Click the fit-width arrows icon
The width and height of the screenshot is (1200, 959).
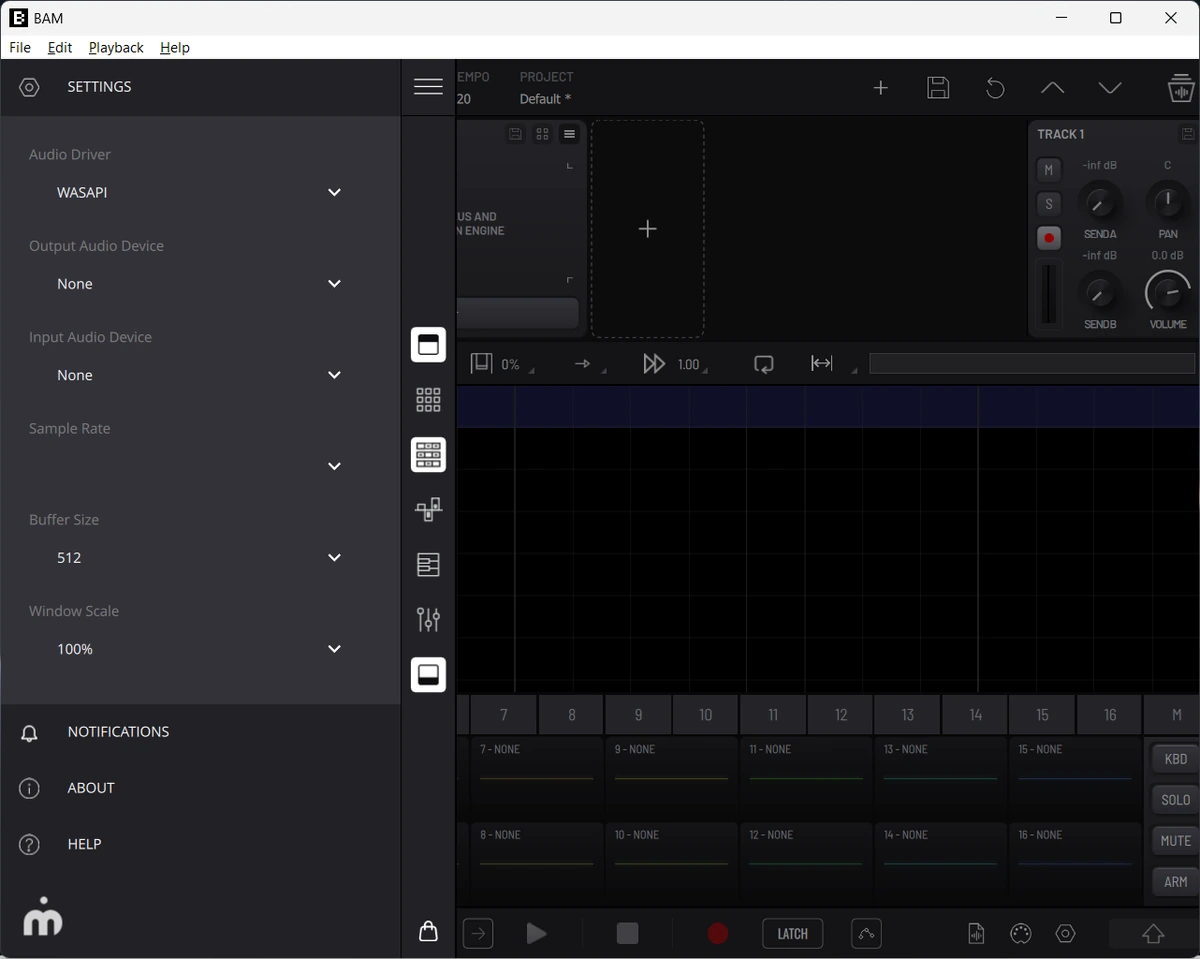822,363
